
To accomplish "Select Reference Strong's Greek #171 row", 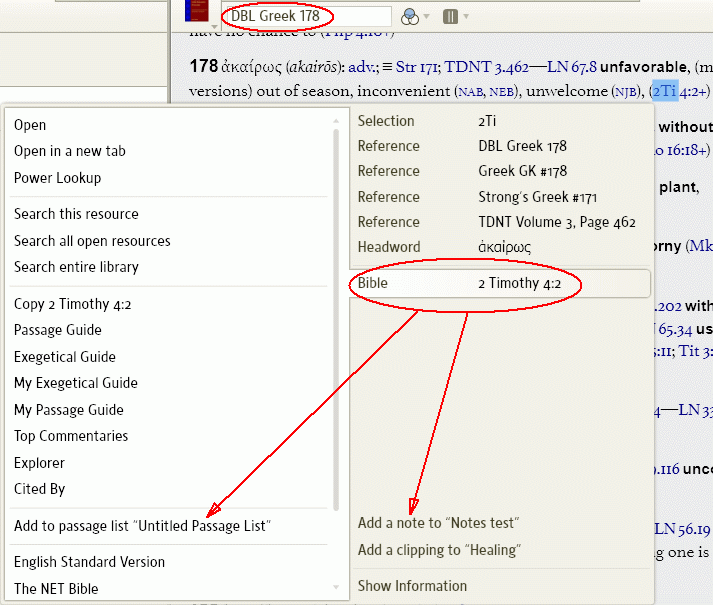I will [x=500, y=197].
